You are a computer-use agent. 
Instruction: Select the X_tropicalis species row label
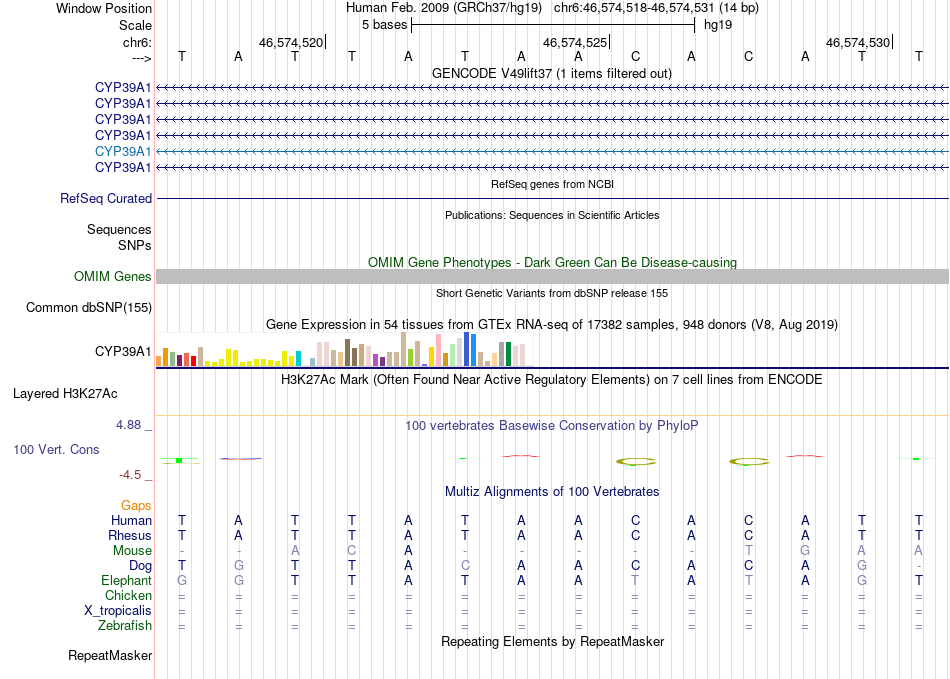(x=118, y=611)
